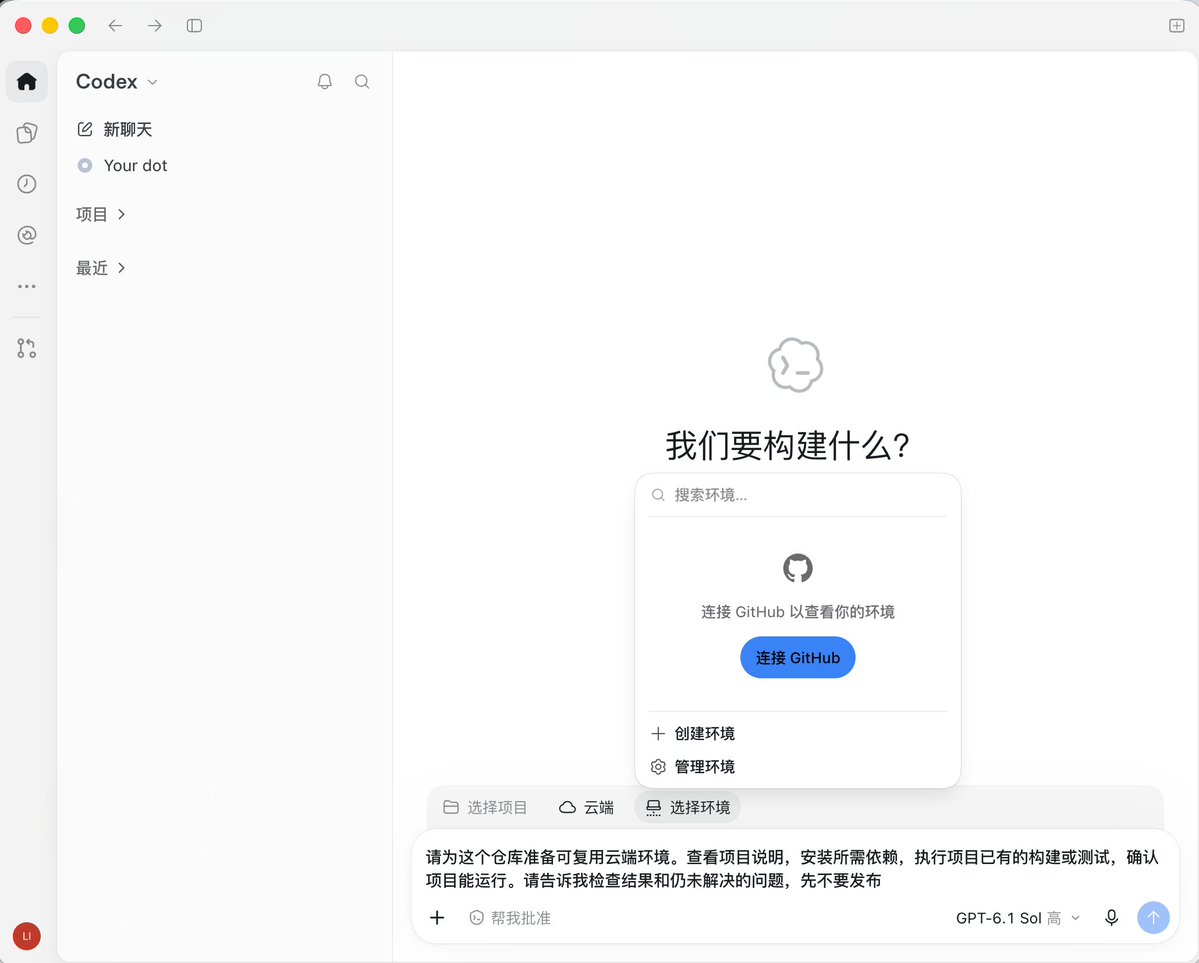The height and width of the screenshot is (963, 1199).
Task: Open search magnifier beside the bell
Action: pyautogui.click(x=362, y=81)
